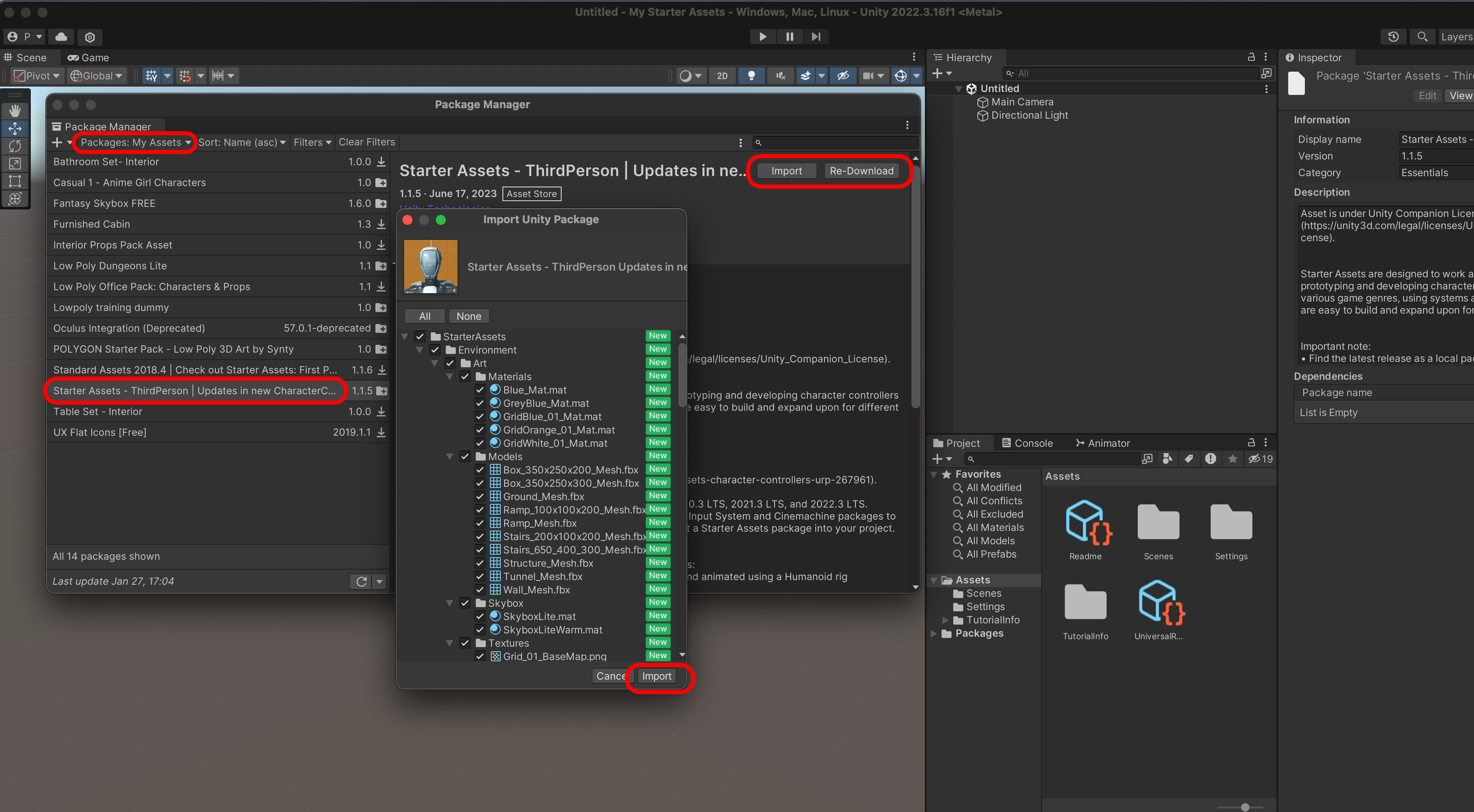Select the Hand tool in Scene view
1474x812 pixels.
pos(15,110)
